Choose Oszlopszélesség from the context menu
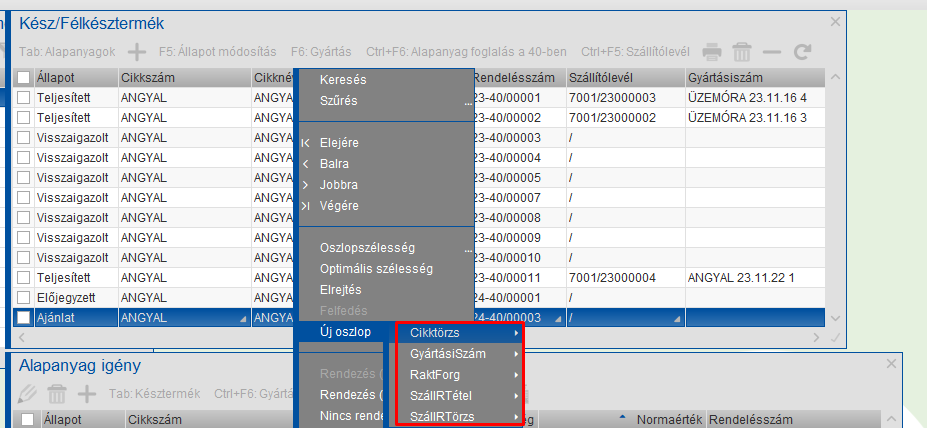The width and height of the screenshot is (927, 428). [x=367, y=248]
